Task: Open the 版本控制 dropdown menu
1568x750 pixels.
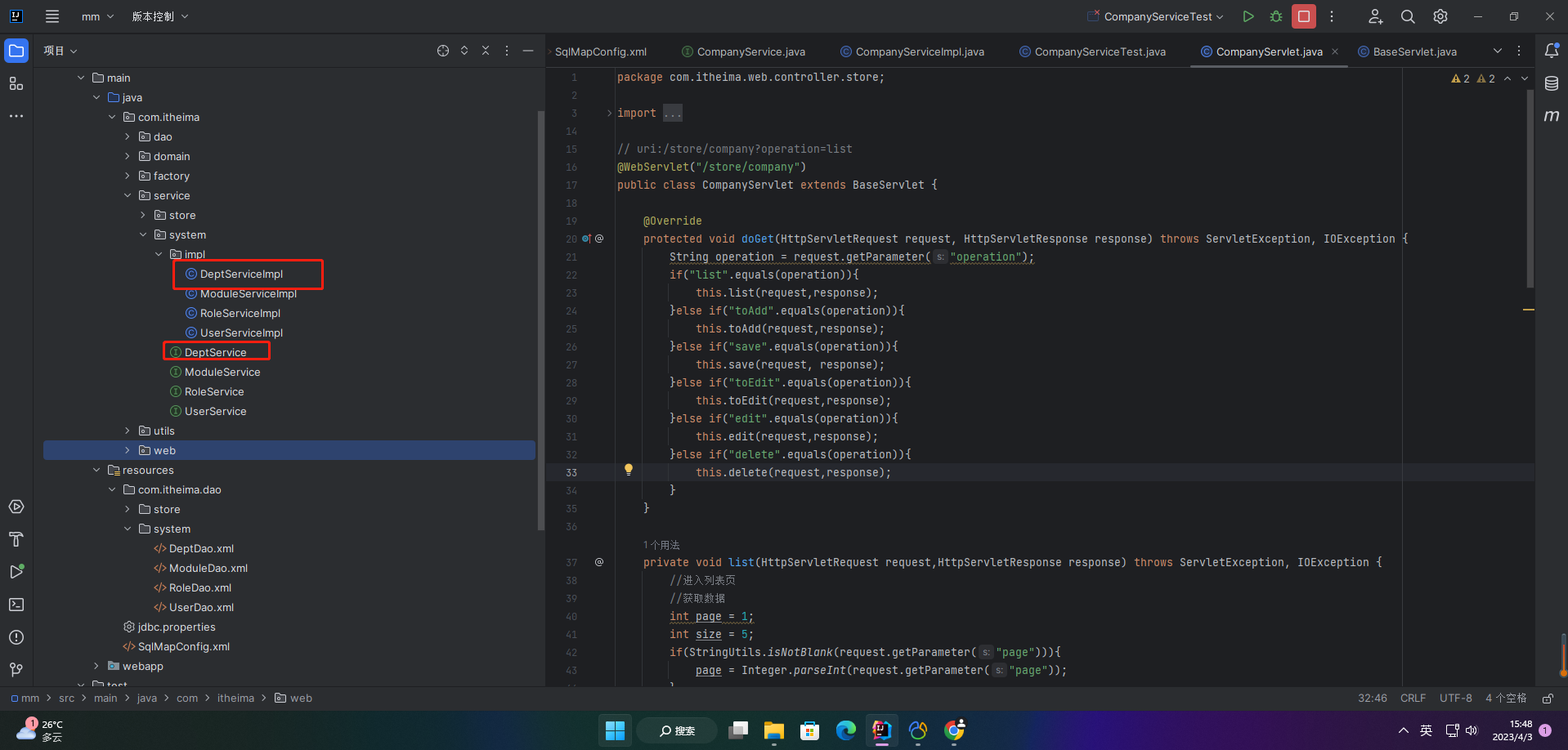Action: click(160, 16)
